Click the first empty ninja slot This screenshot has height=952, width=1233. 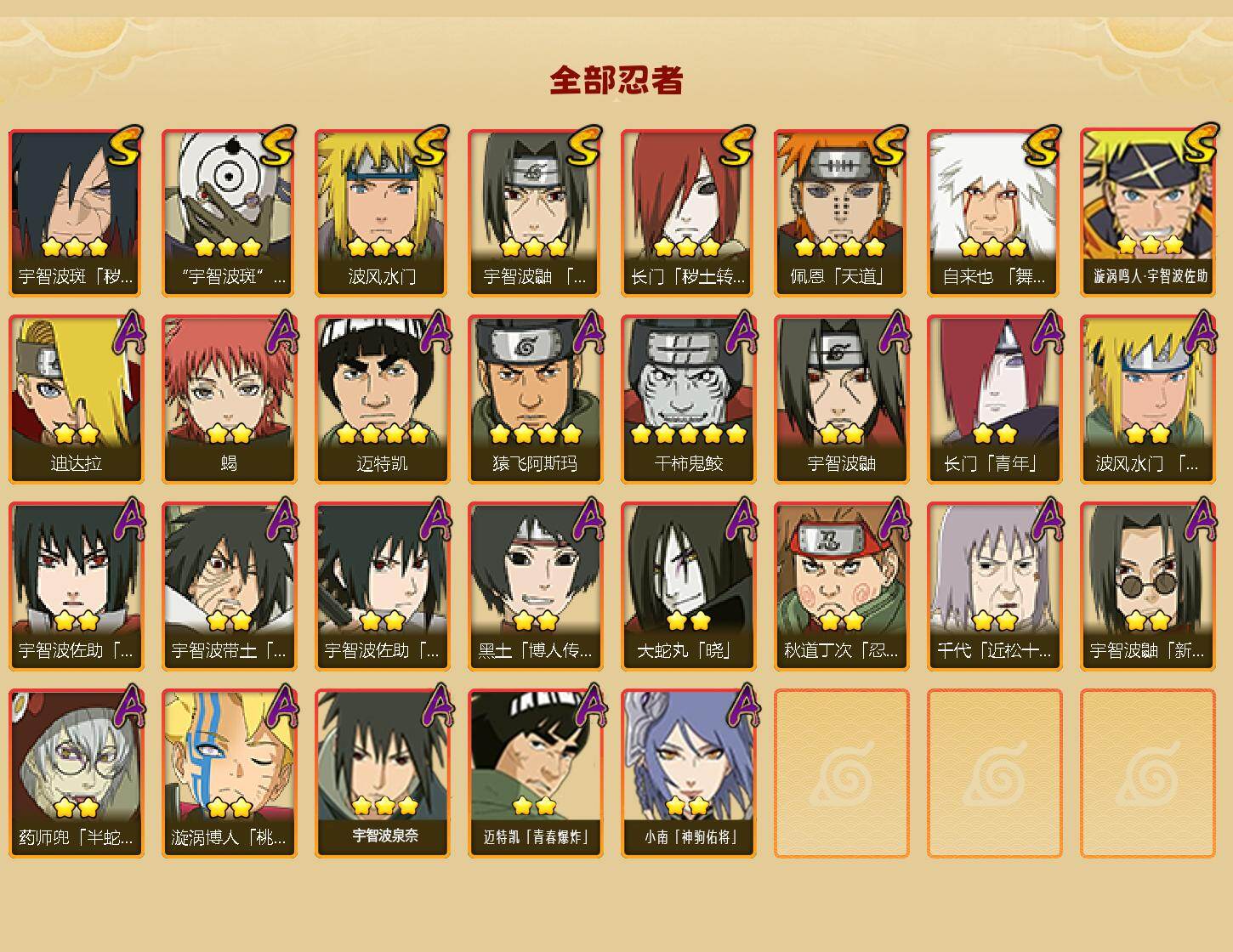(841, 773)
